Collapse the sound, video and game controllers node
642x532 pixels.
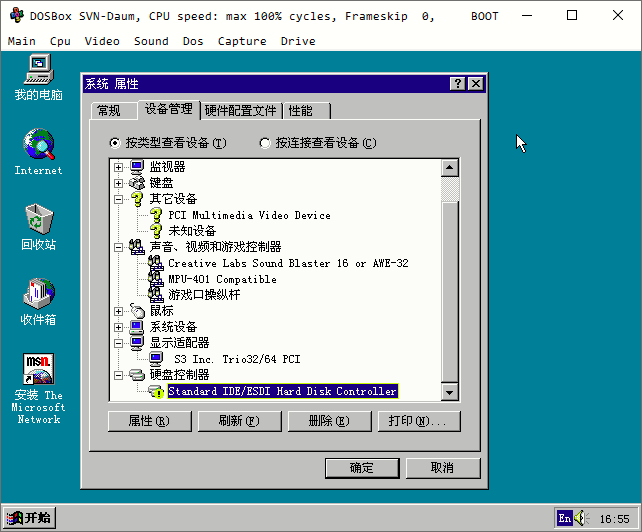pos(118,247)
